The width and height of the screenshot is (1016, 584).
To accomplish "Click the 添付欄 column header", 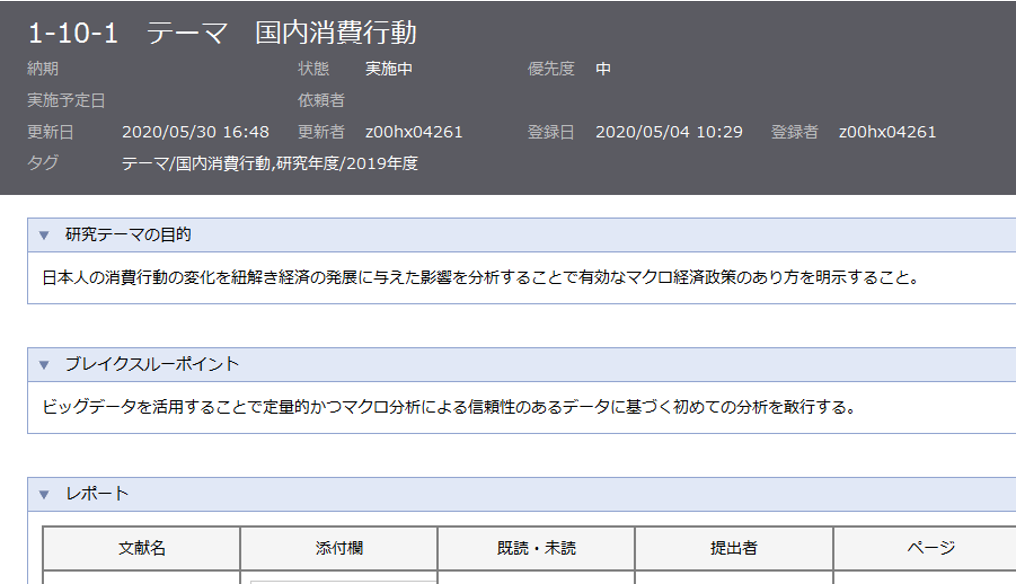I will (x=338, y=547).
